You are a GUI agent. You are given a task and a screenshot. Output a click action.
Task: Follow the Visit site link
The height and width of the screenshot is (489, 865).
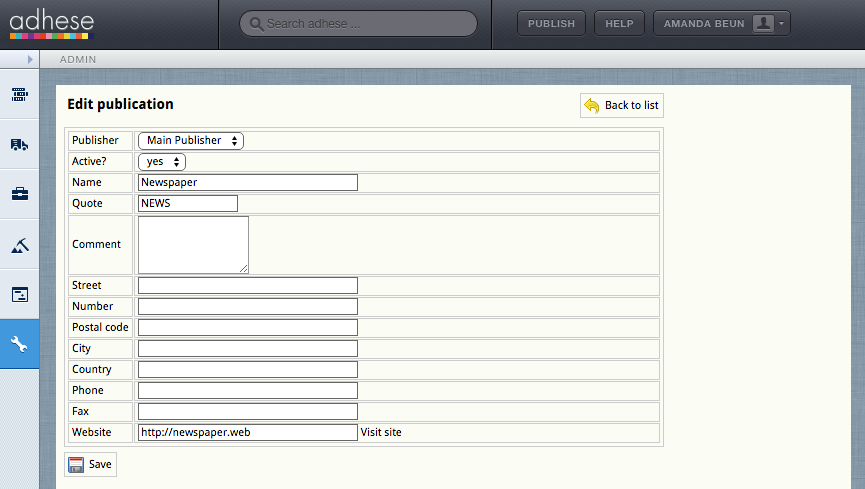coord(381,432)
